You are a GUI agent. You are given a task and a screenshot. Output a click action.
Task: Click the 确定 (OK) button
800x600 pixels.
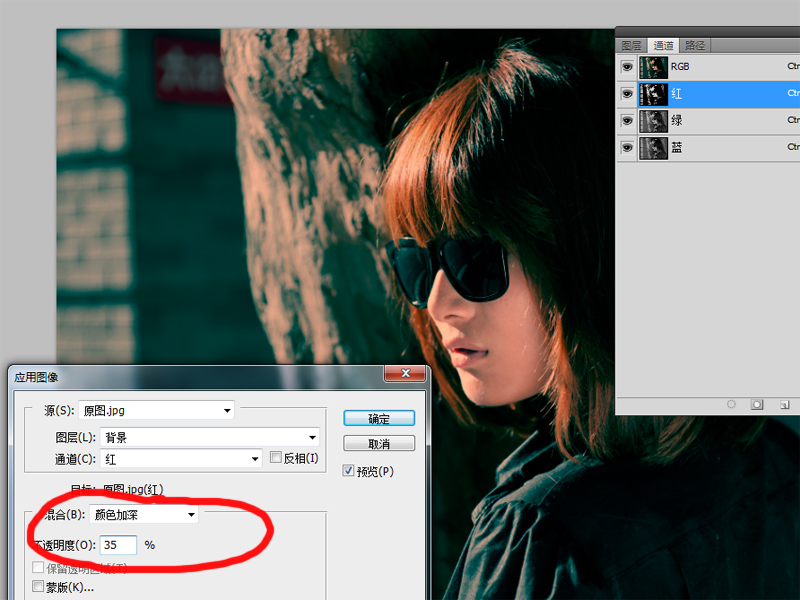click(378, 418)
